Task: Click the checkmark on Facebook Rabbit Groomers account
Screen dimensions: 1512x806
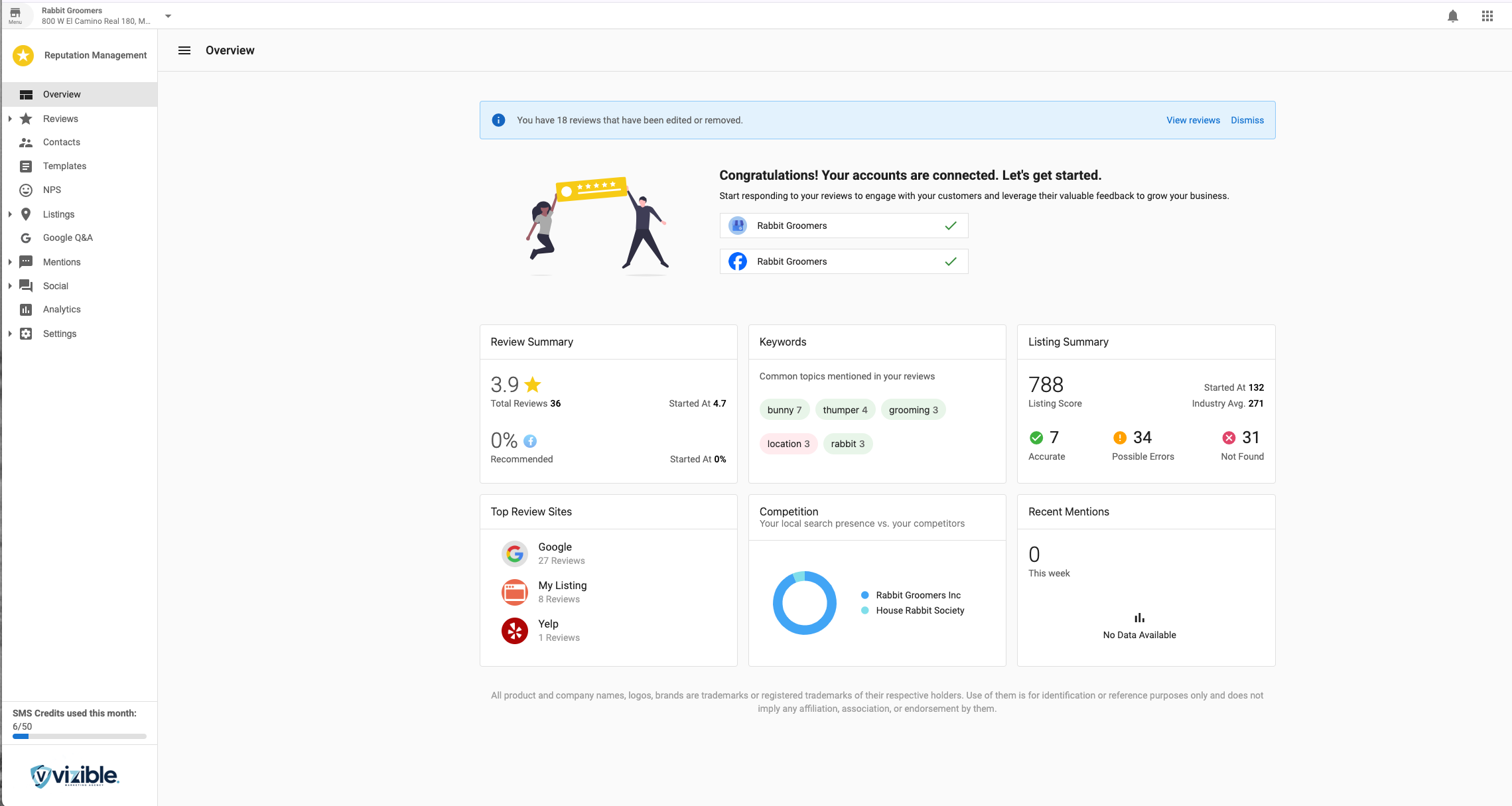Action: [x=950, y=261]
